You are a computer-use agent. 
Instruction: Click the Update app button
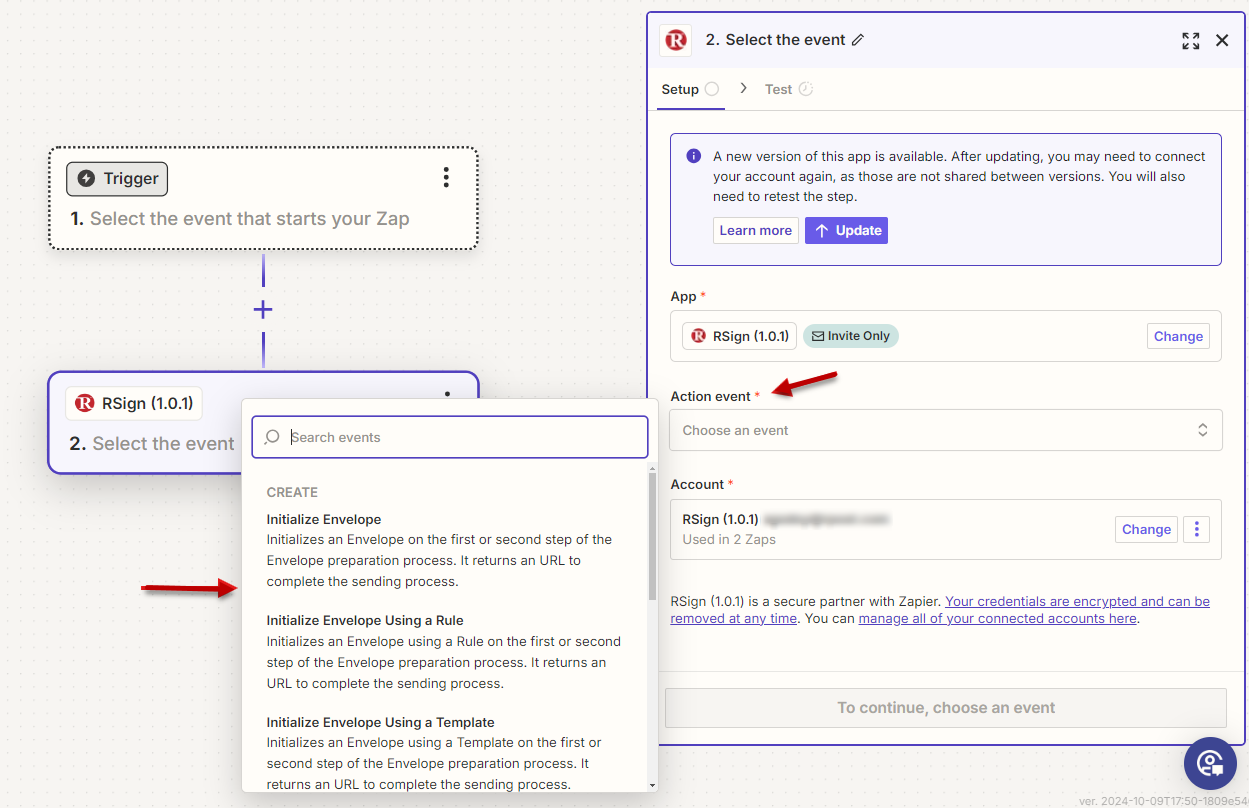pyautogui.click(x=846, y=231)
